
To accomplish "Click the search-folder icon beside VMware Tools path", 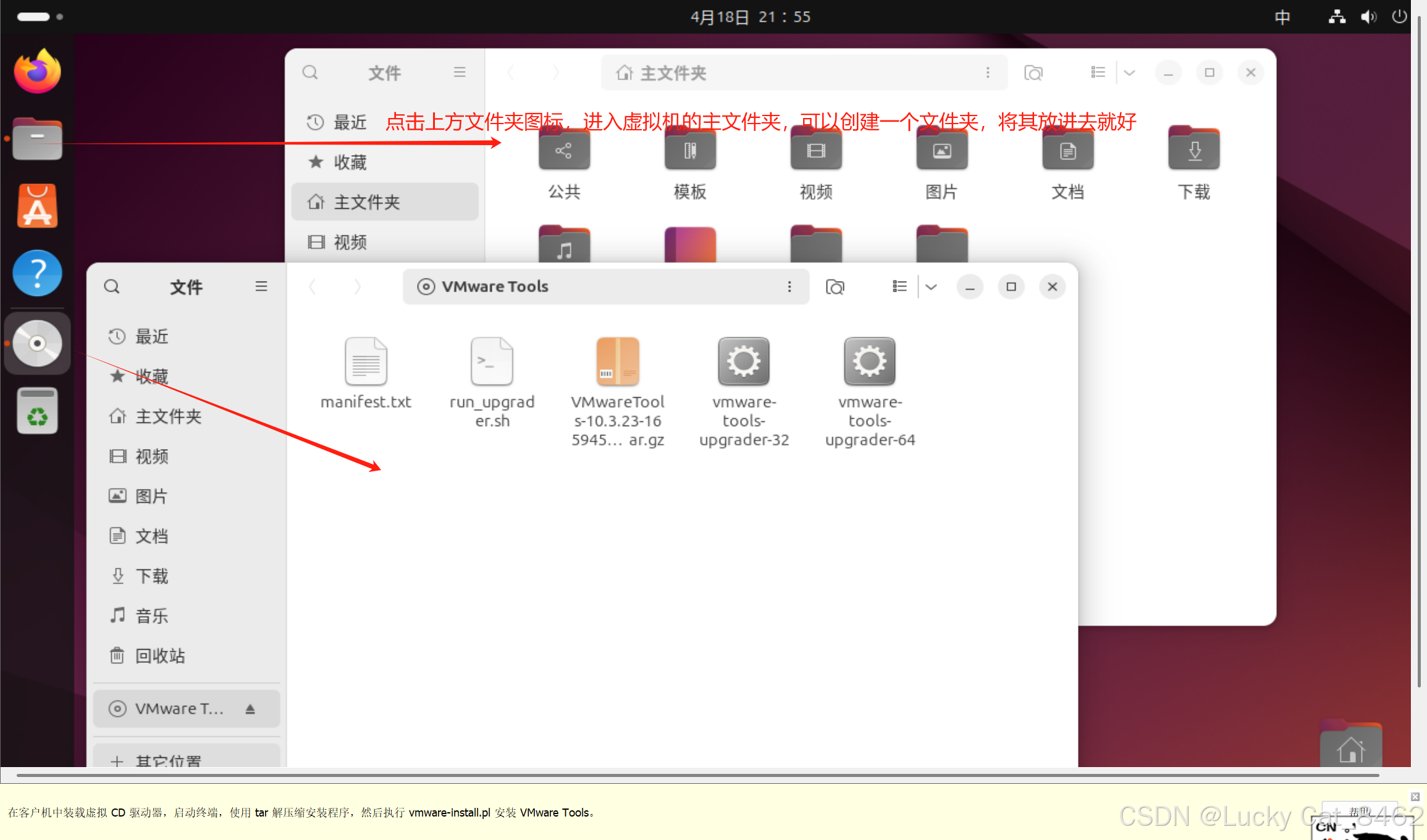I will click(835, 287).
